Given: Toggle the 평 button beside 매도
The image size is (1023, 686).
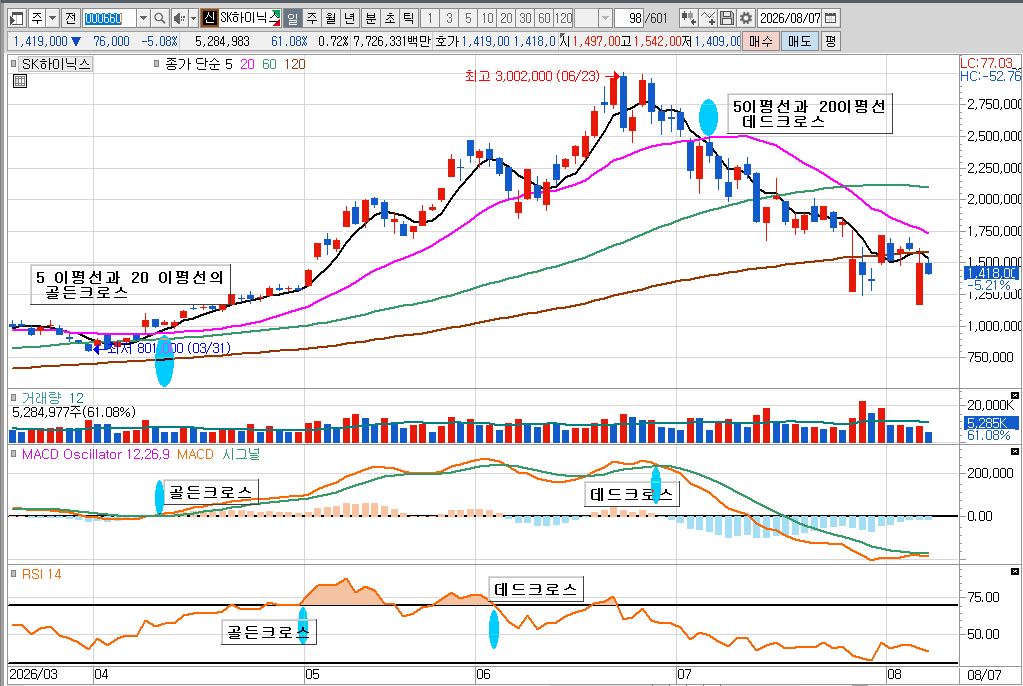Looking at the screenshot, I should (x=831, y=41).
